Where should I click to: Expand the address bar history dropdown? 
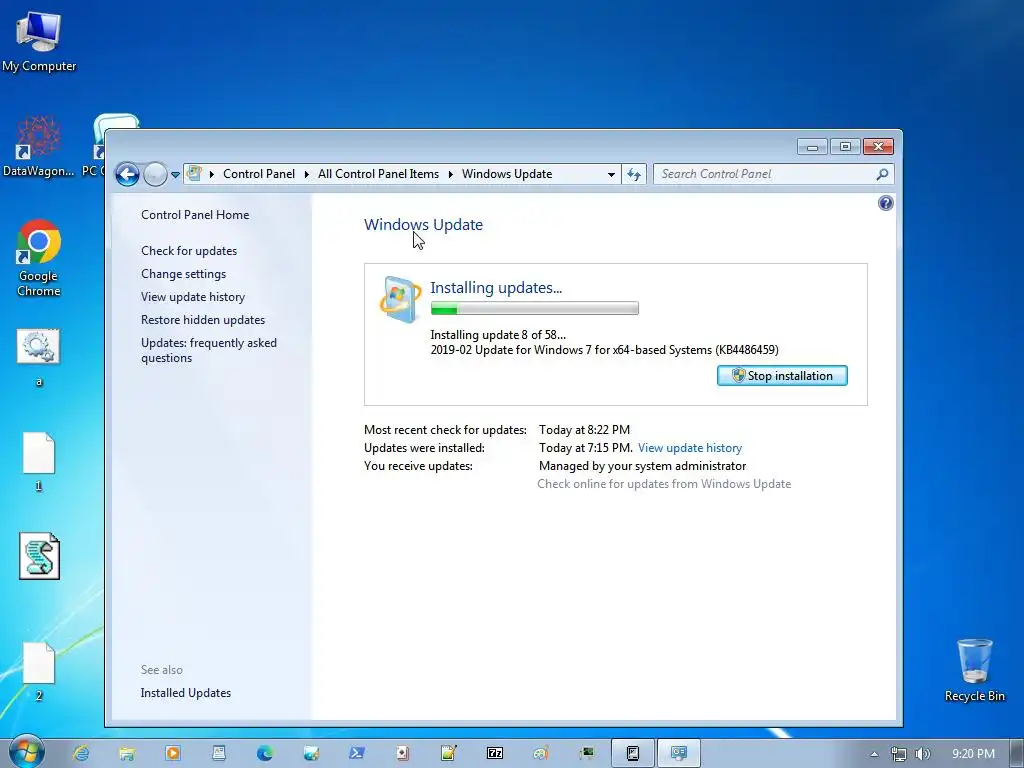pyautogui.click(x=611, y=174)
